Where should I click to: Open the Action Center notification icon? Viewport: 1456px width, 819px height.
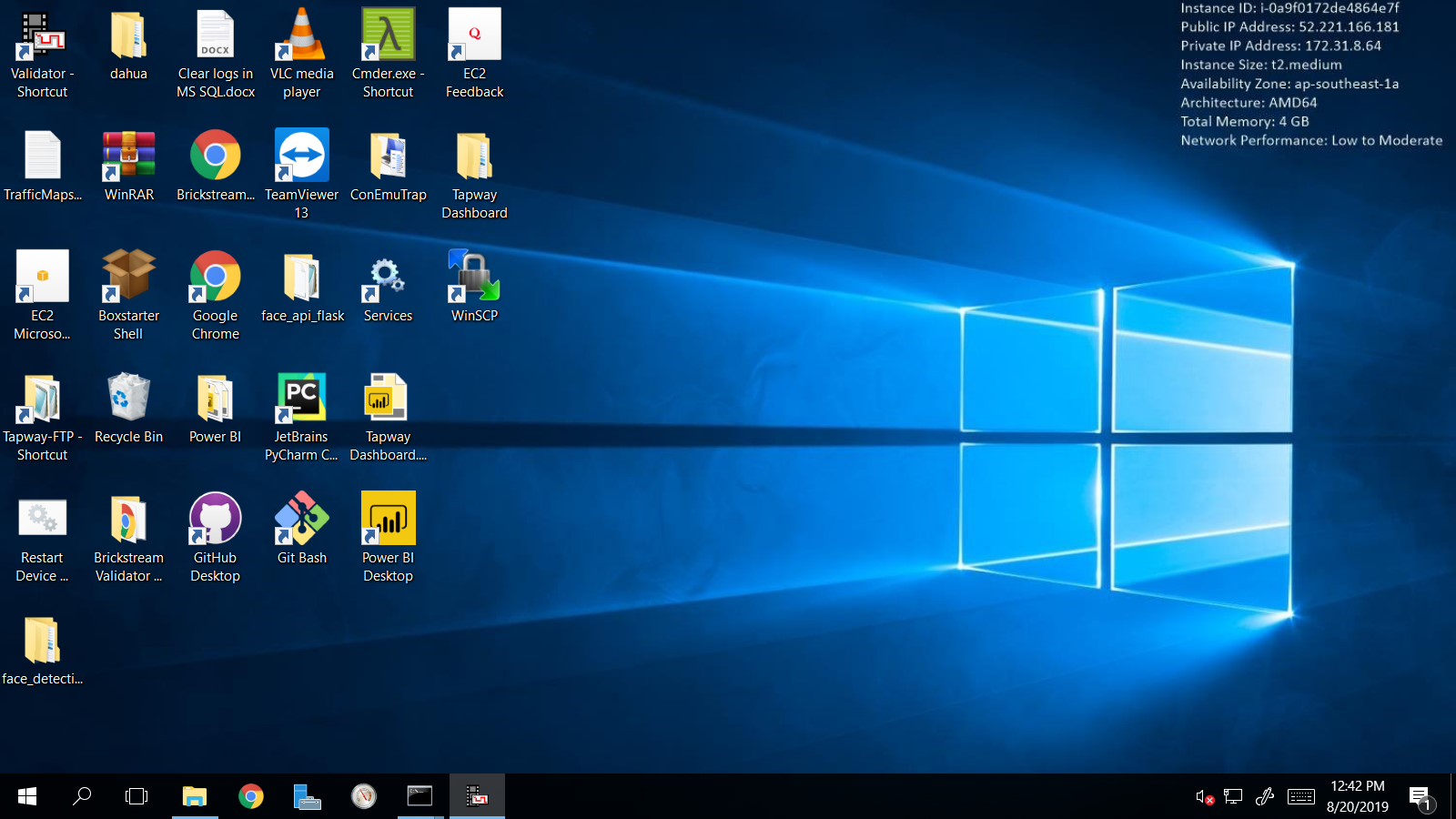1421,798
